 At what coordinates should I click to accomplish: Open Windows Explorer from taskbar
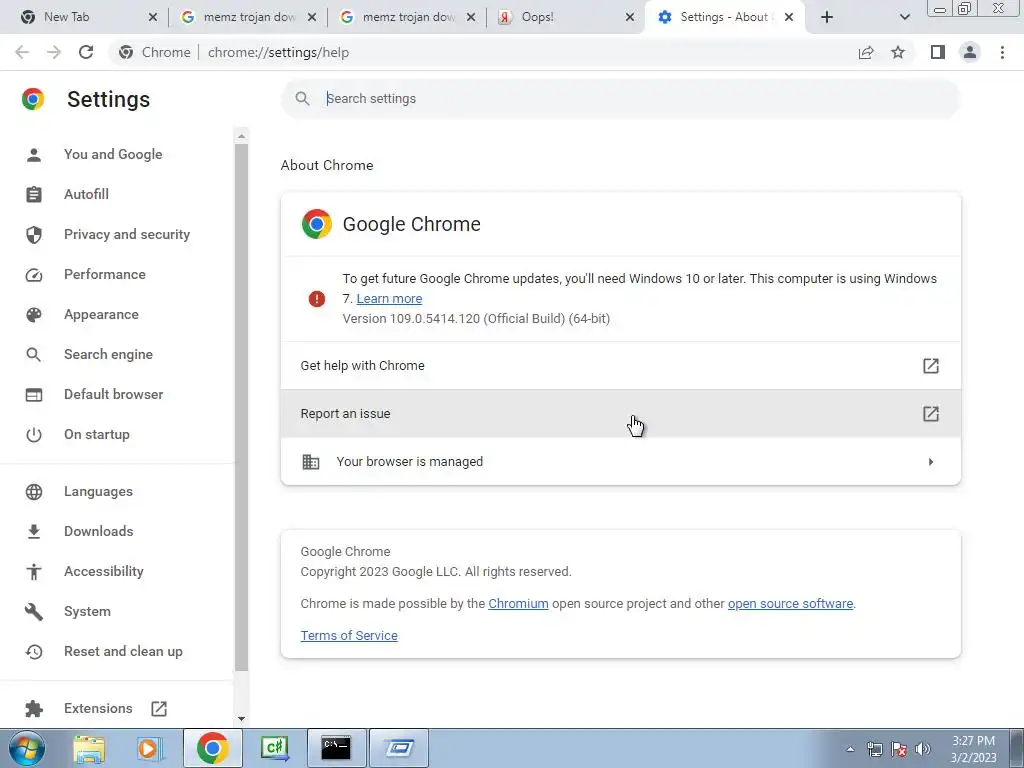pos(89,748)
